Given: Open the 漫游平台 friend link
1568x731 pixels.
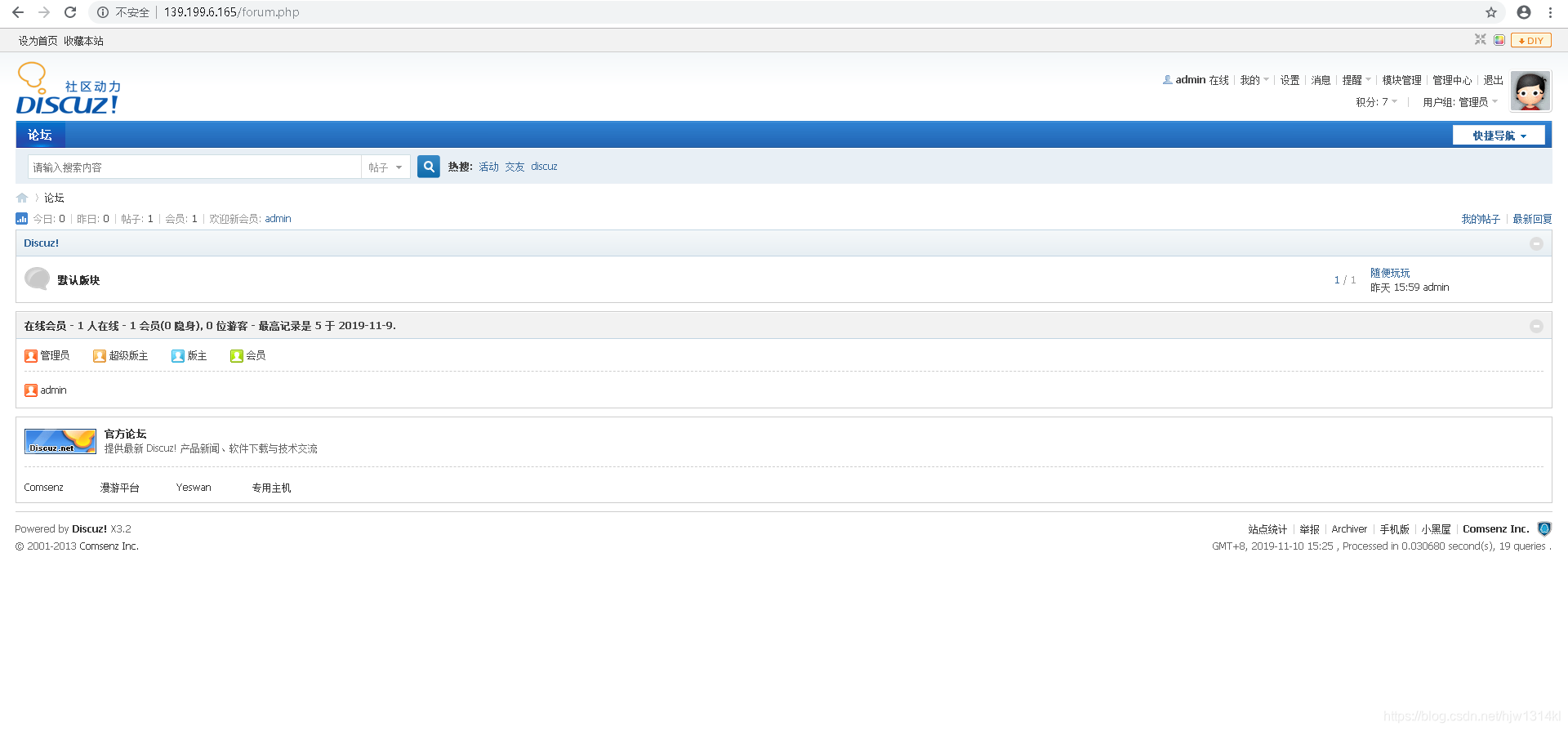Looking at the screenshot, I should (119, 488).
